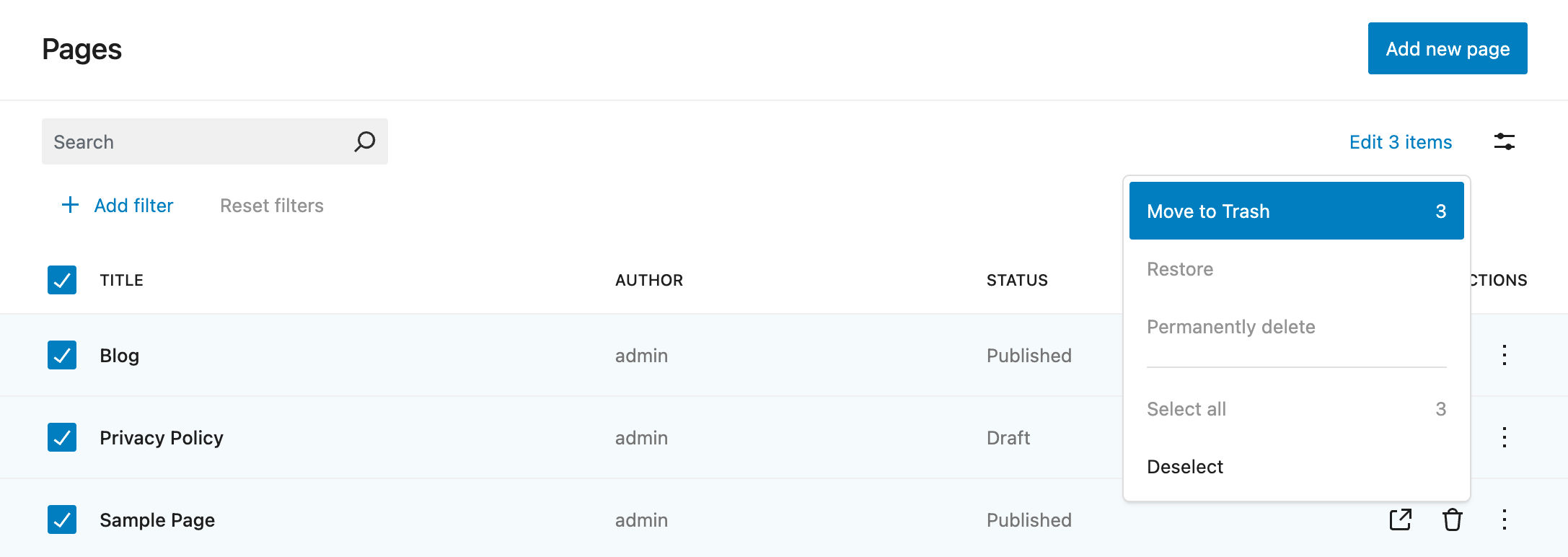Open the view options sliders icon
1568x557 pixels.
(1504, 141)
